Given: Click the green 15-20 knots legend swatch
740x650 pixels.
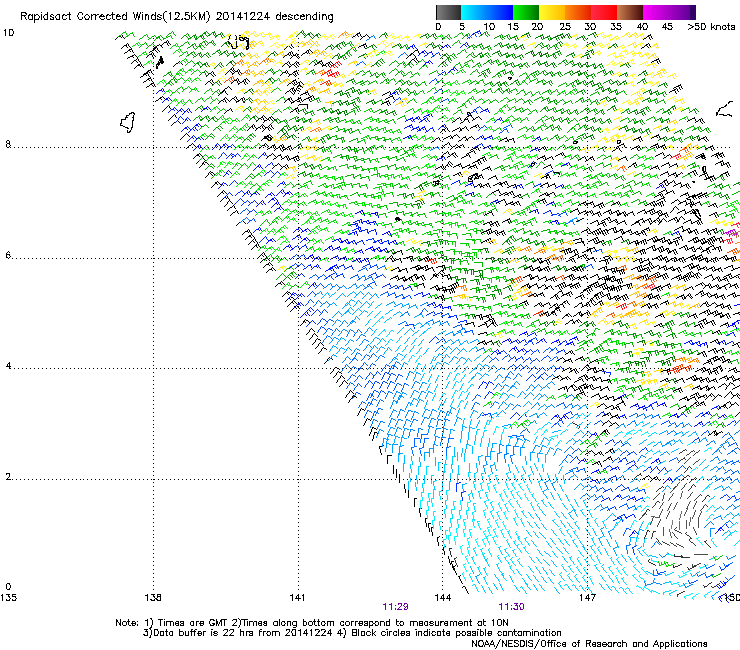Looking at the screenshot, I should click(526, 12).
